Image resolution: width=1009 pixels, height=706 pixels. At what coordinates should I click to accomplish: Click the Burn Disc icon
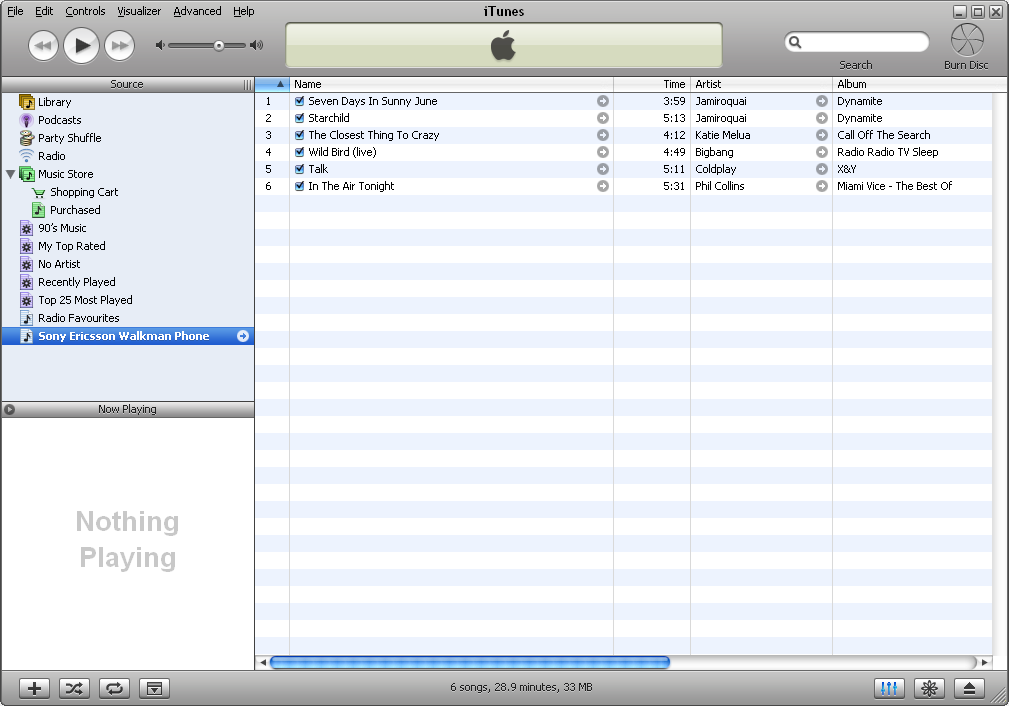tap(967, 40)
